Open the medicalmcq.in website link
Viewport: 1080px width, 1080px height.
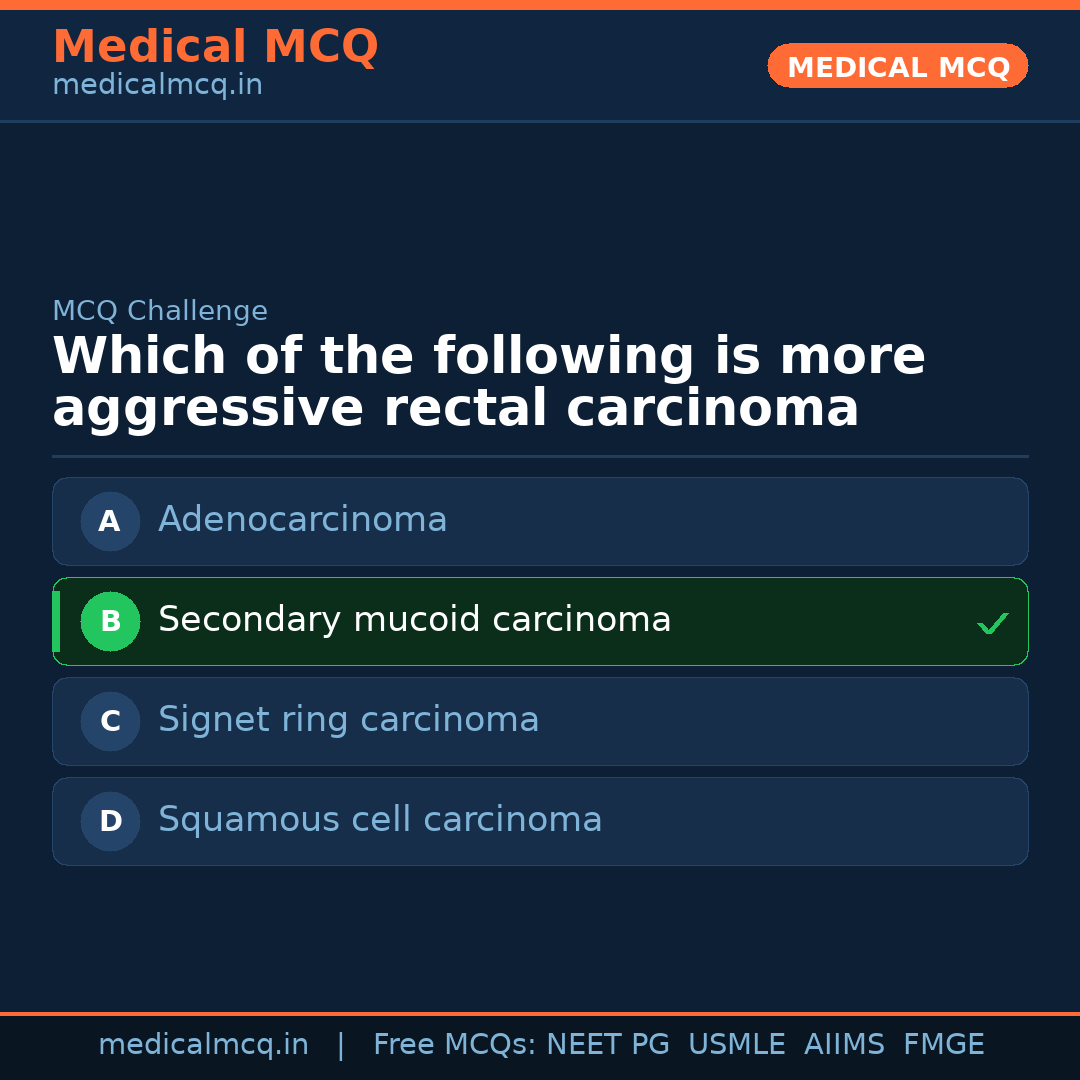(205, 1043)
